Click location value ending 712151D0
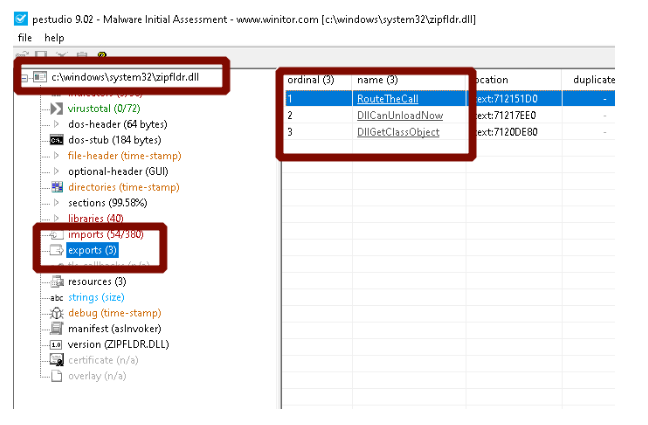Viewport: 648px width, 425px height. [x=507, y=99]
